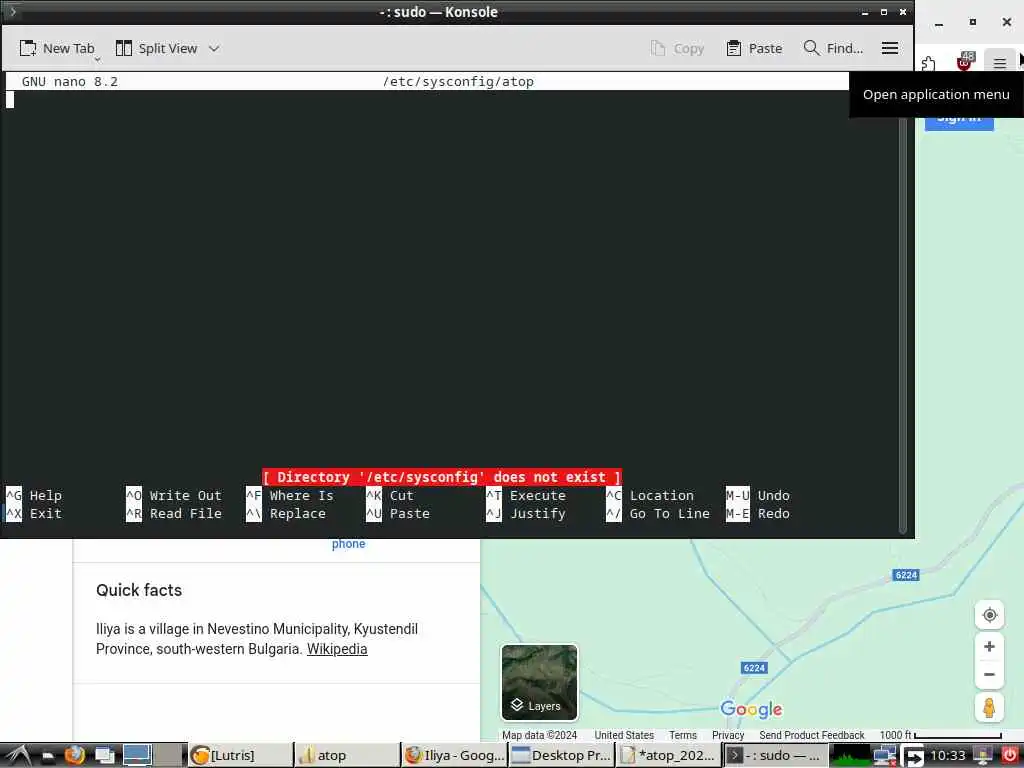Click the Paste button in Konsole toolbar

click(x=754, y=48)
